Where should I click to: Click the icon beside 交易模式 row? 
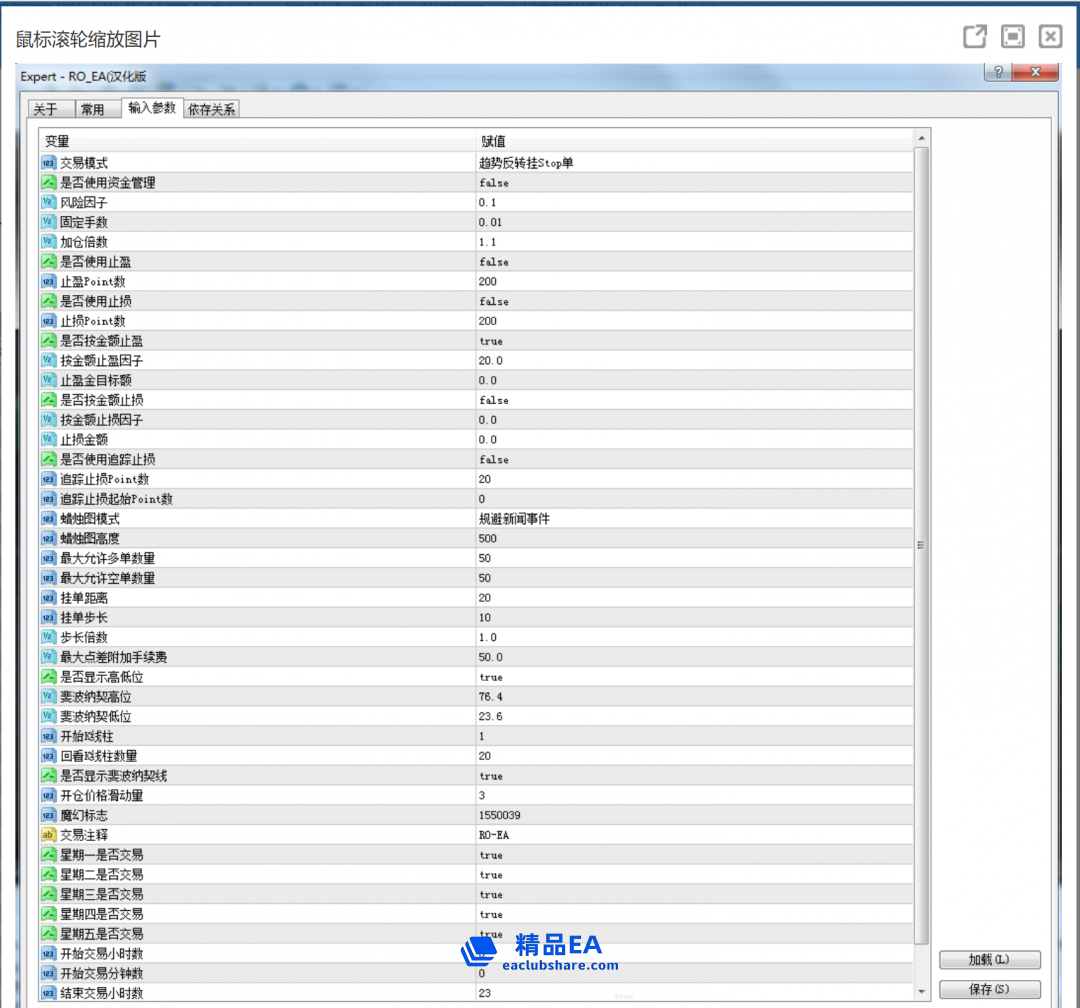click(48, 163)
